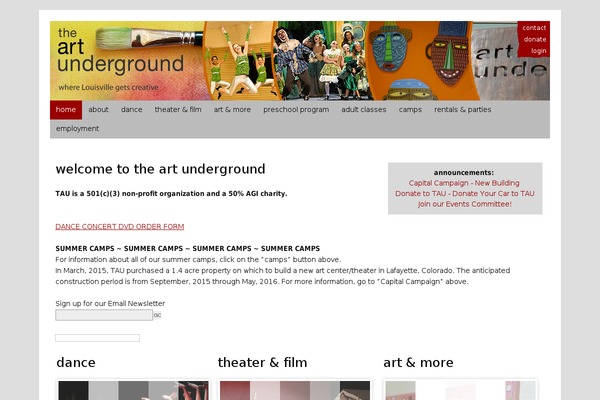Screen dimensions: 600x400
Task: Click the colorful masks banner image
Action: coord(421,60)
